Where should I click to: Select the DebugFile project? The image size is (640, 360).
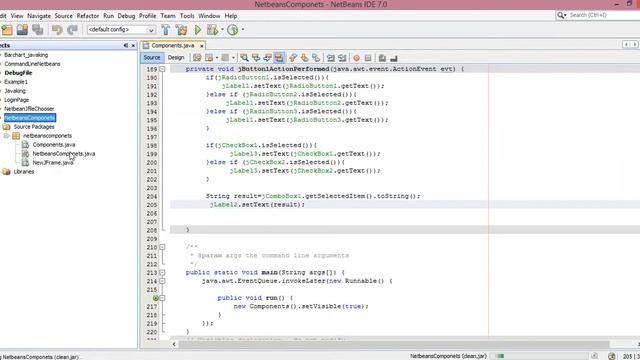pos(18,73)
